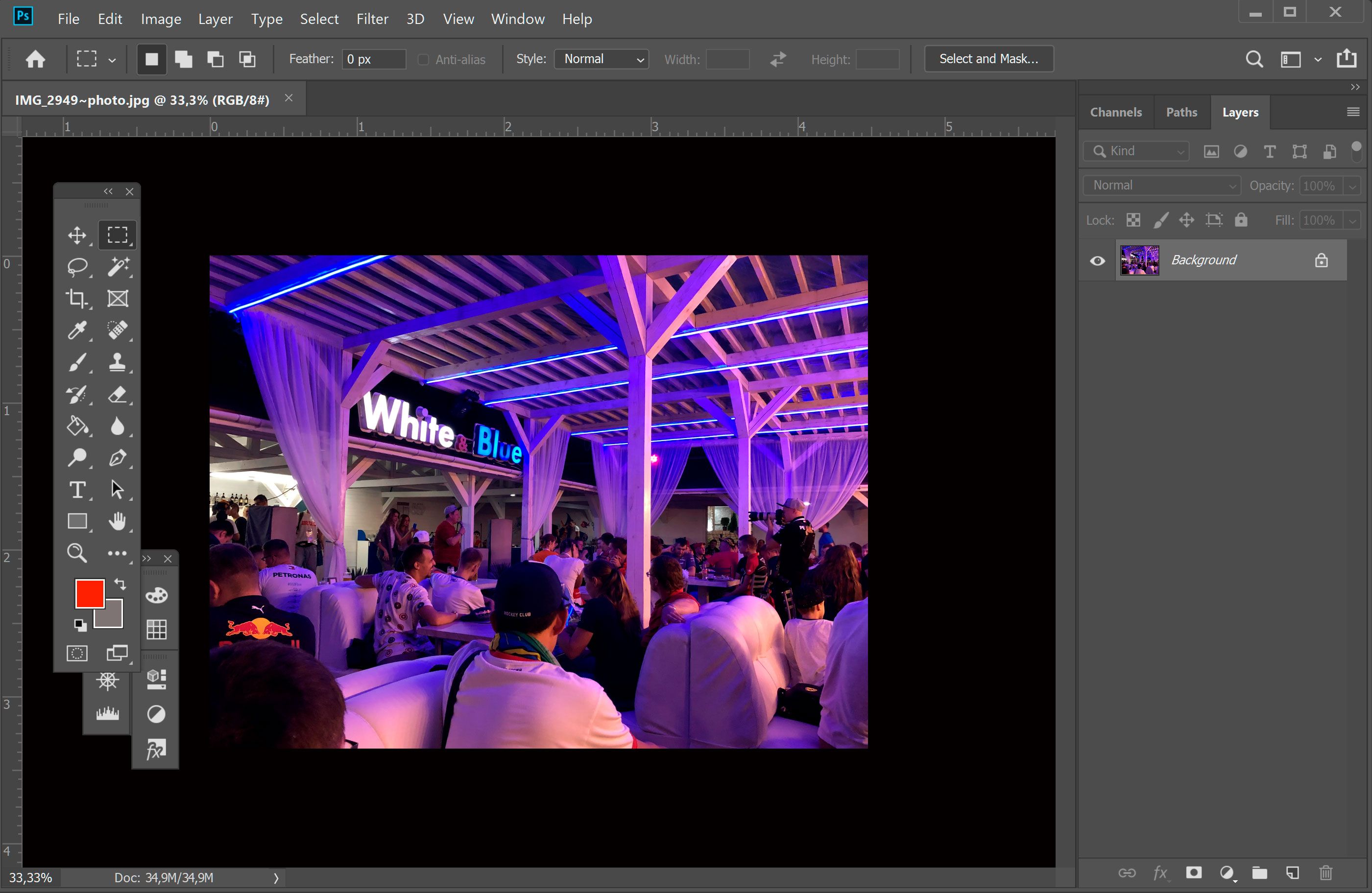Click the Background layer thumbnail

[1138, 259]
